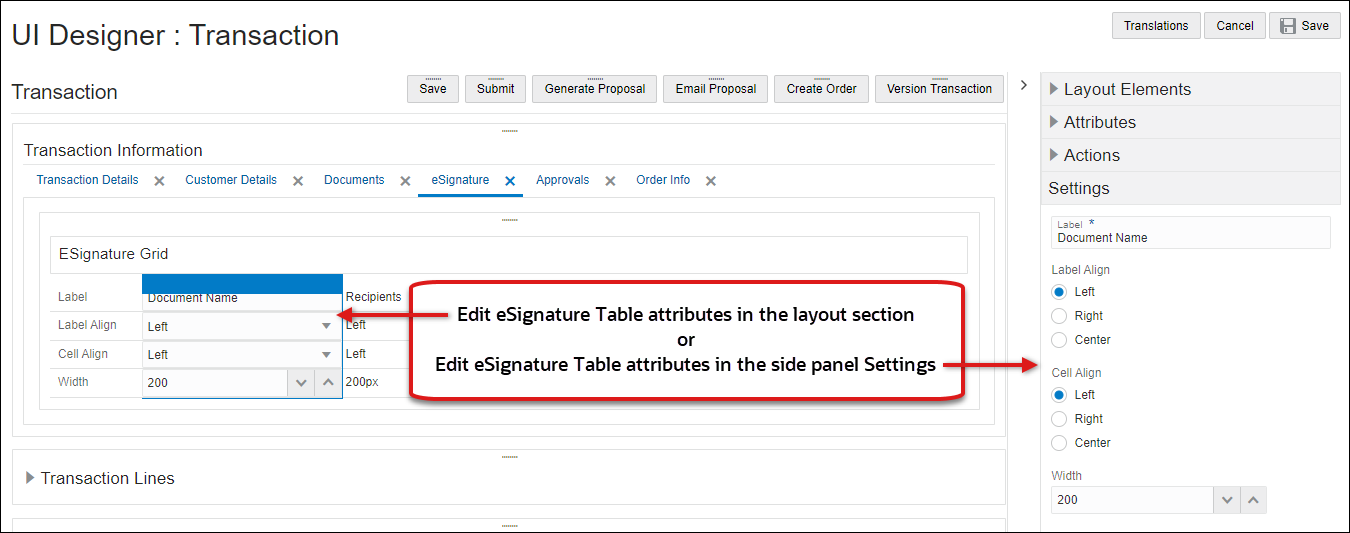Switch to the Customer Details tab
This screenshot has height=533, width=1350.
(231, 180)
